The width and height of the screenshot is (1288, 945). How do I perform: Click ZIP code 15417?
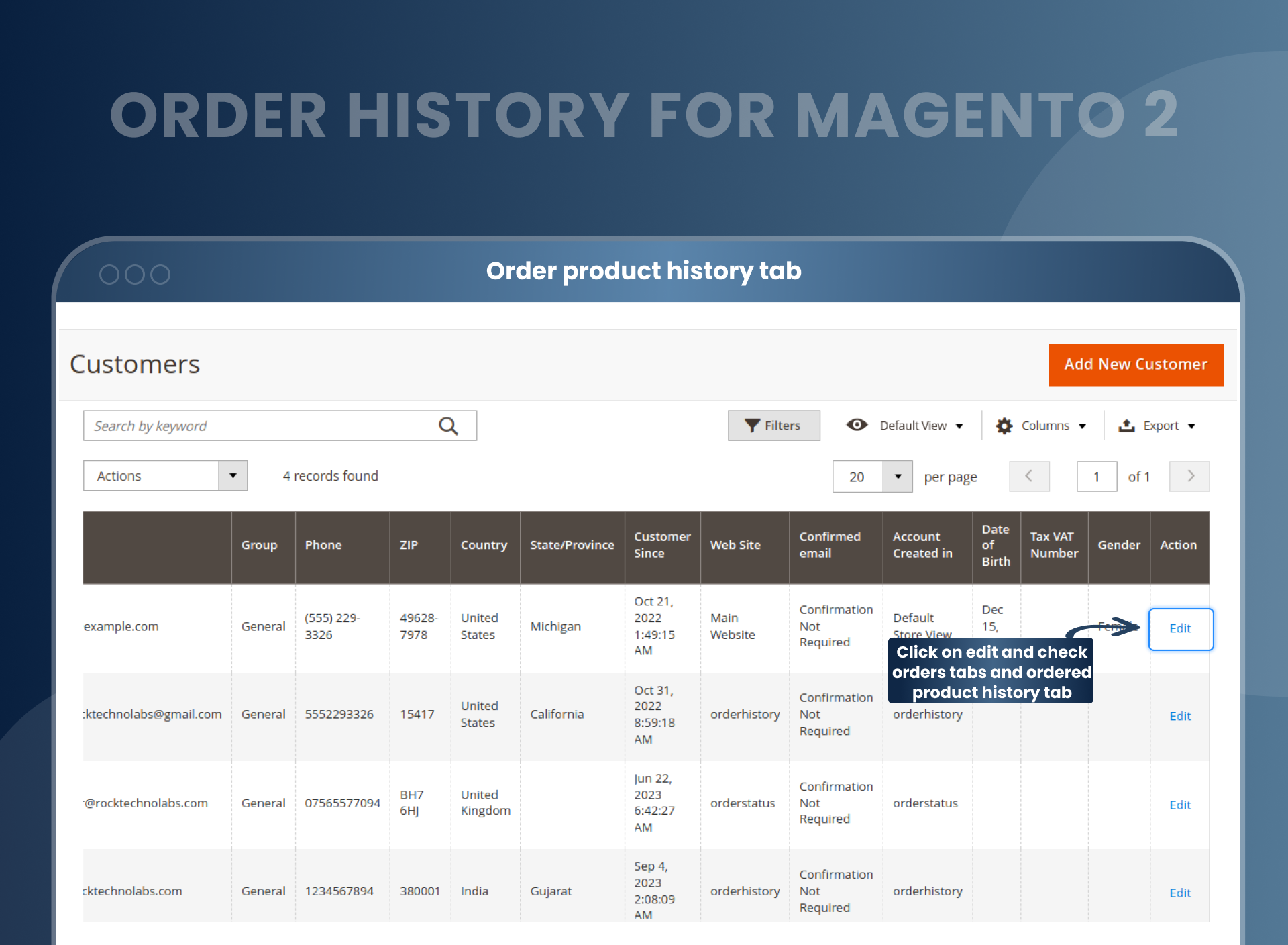(417, 714)
